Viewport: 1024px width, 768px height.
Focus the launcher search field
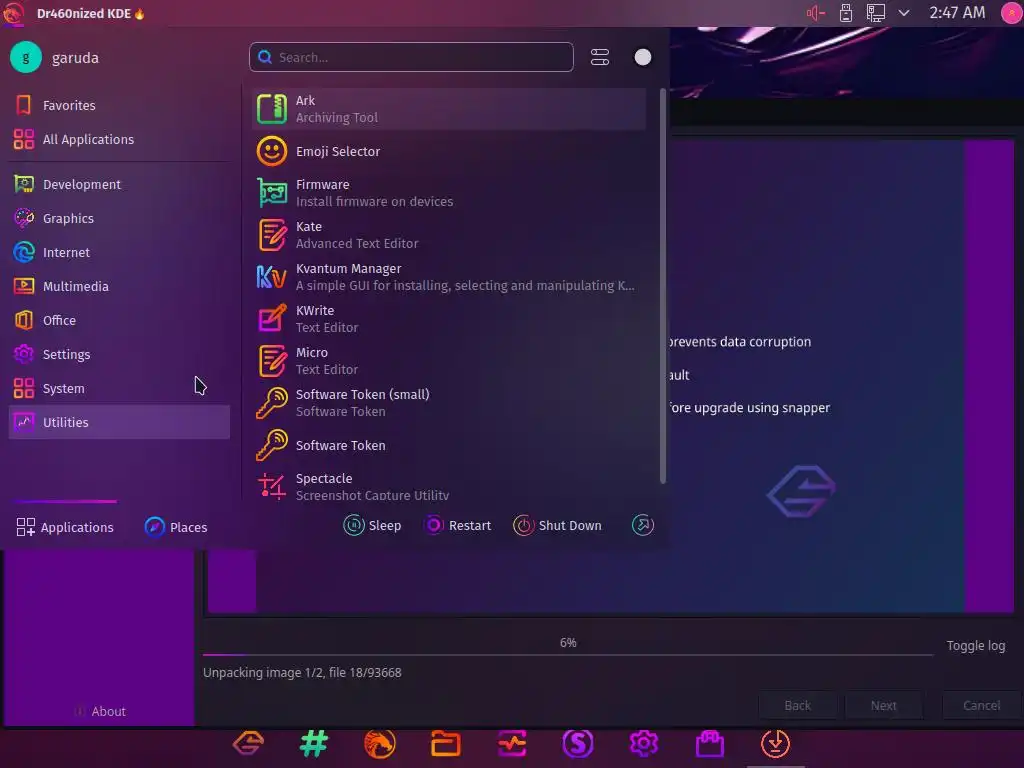(x=411, y=57)
